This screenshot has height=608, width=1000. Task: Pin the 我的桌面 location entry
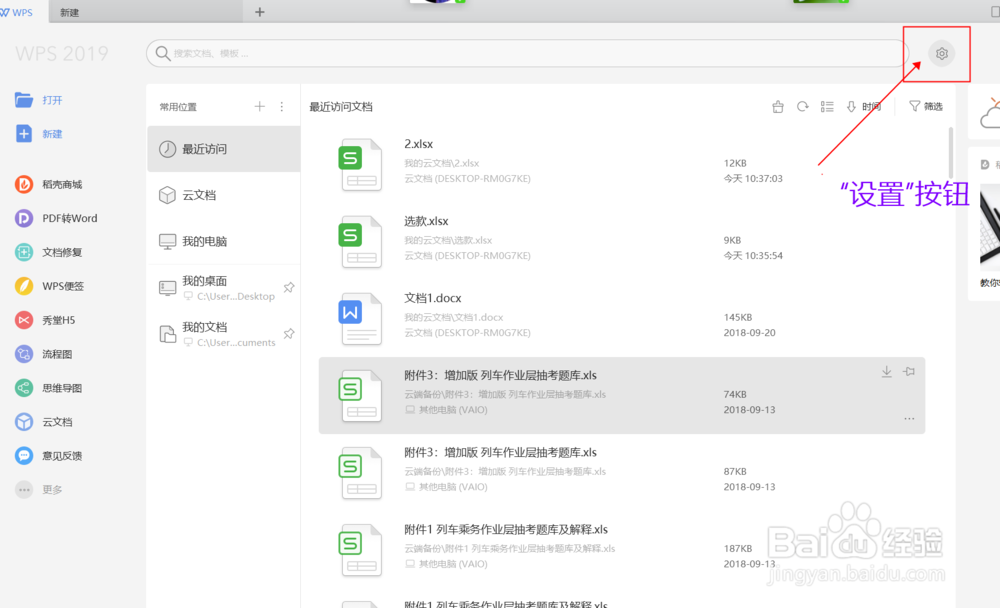pos(288,286)
